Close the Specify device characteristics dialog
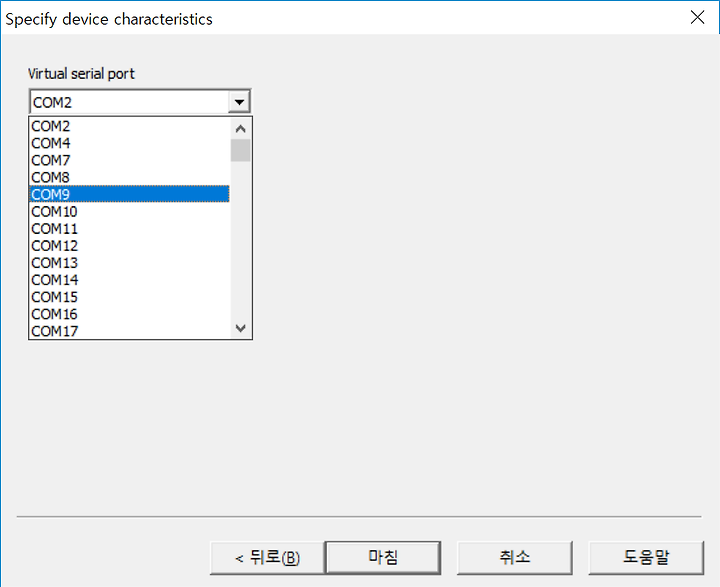Viewport: 720px width, 587px height. (698, 17)
